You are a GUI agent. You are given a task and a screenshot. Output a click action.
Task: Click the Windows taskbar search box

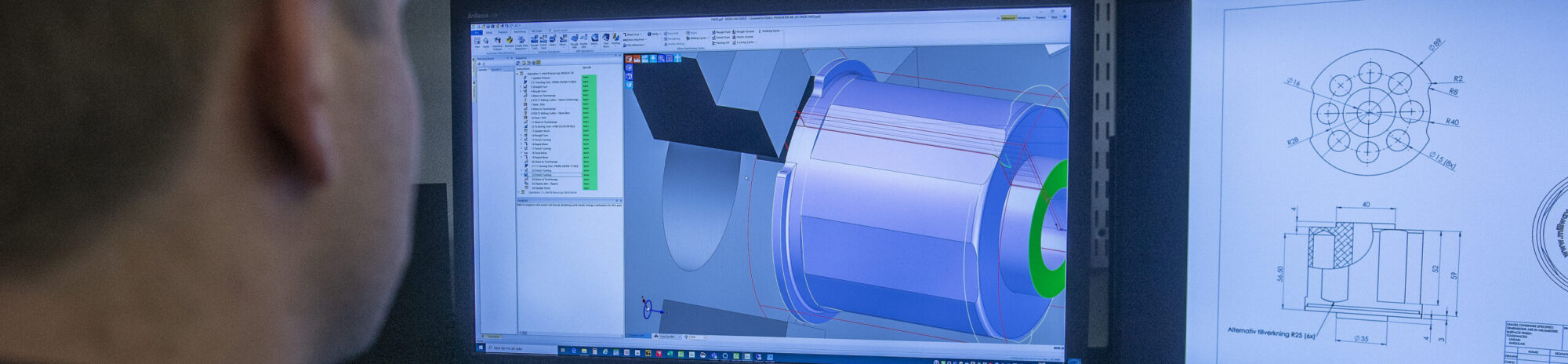pyautogui.click(x=522, y=348)
